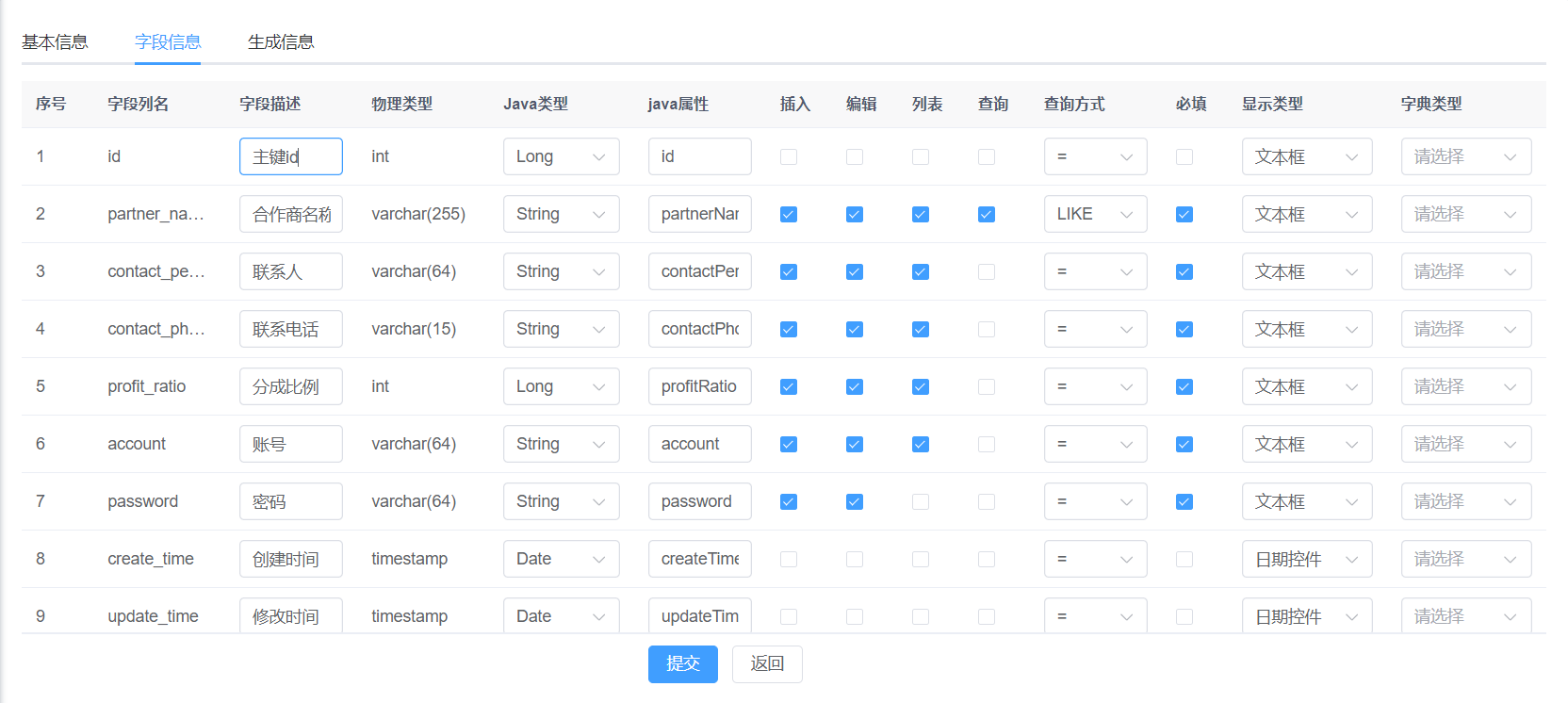
Task: Open 查询方式 dropdown for contact_person row
Action: [1096, 271]
